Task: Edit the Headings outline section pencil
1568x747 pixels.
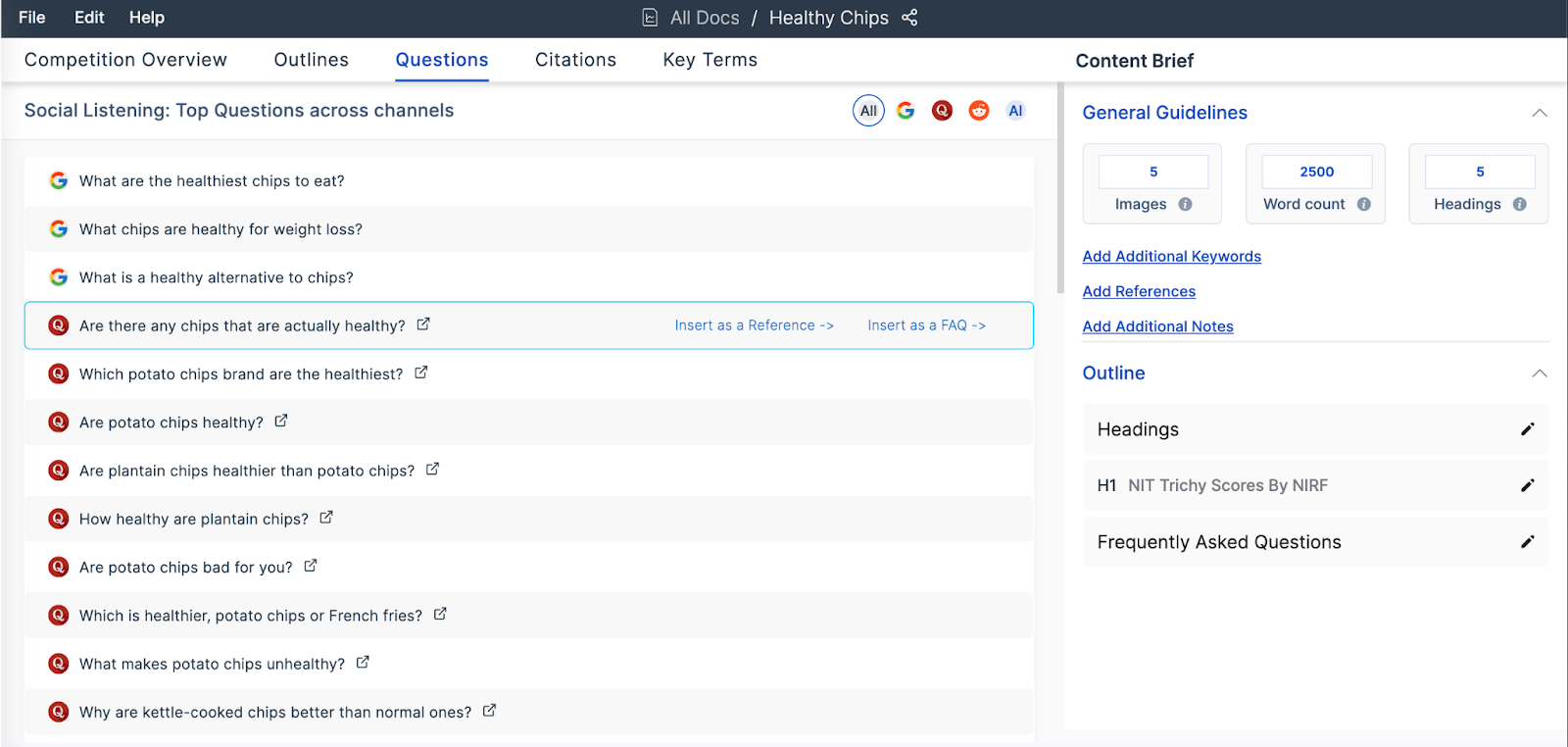Action: point(1527,429)
